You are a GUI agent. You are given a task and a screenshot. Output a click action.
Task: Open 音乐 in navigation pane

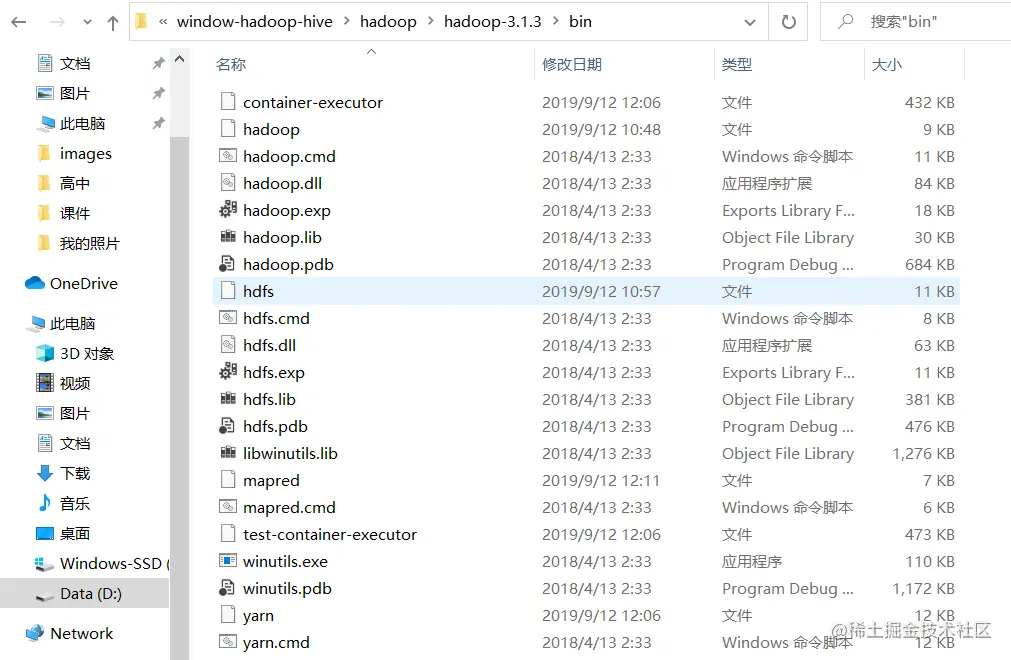(75, 503)
